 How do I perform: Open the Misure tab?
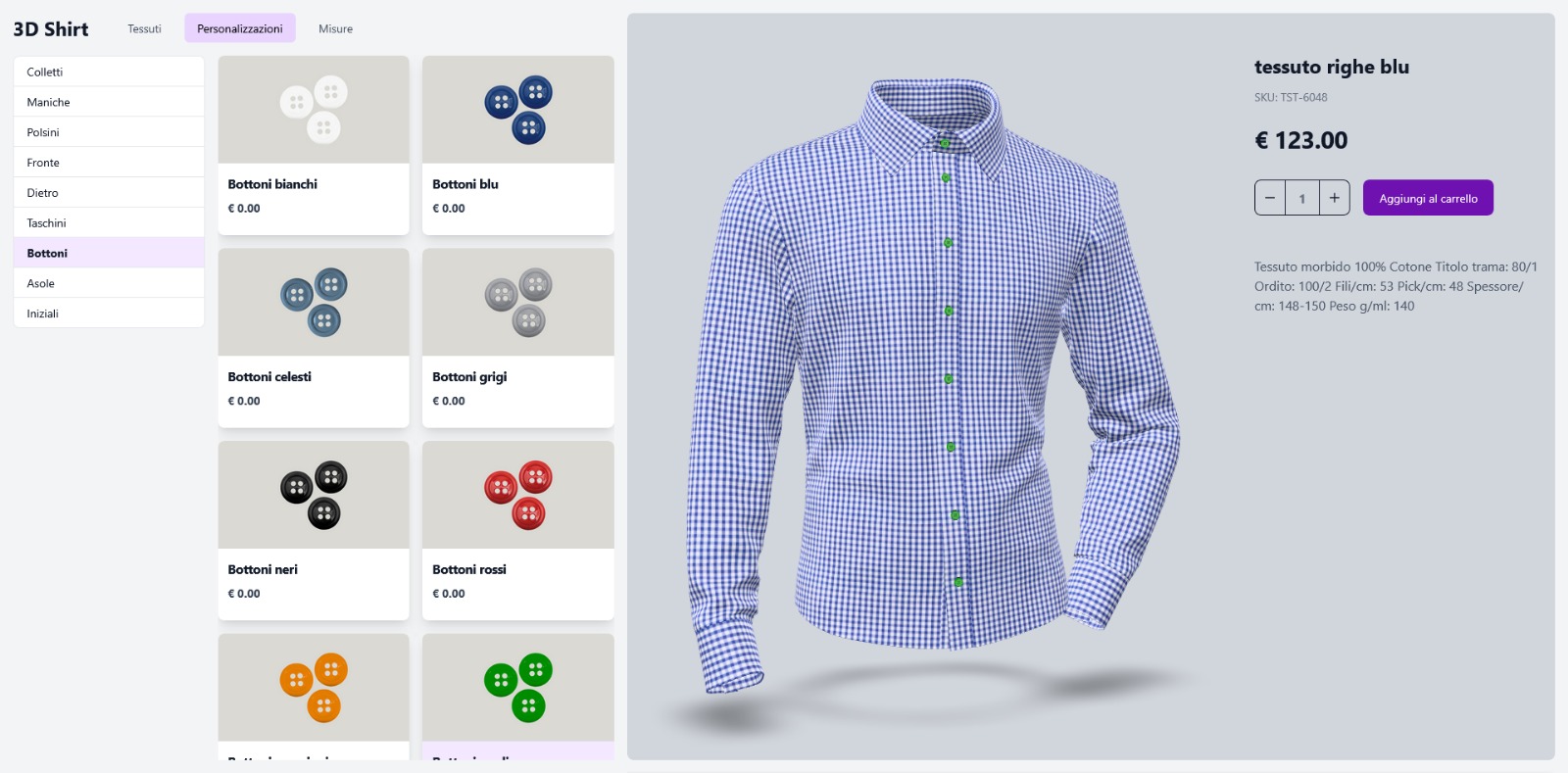tap(335, 28)
